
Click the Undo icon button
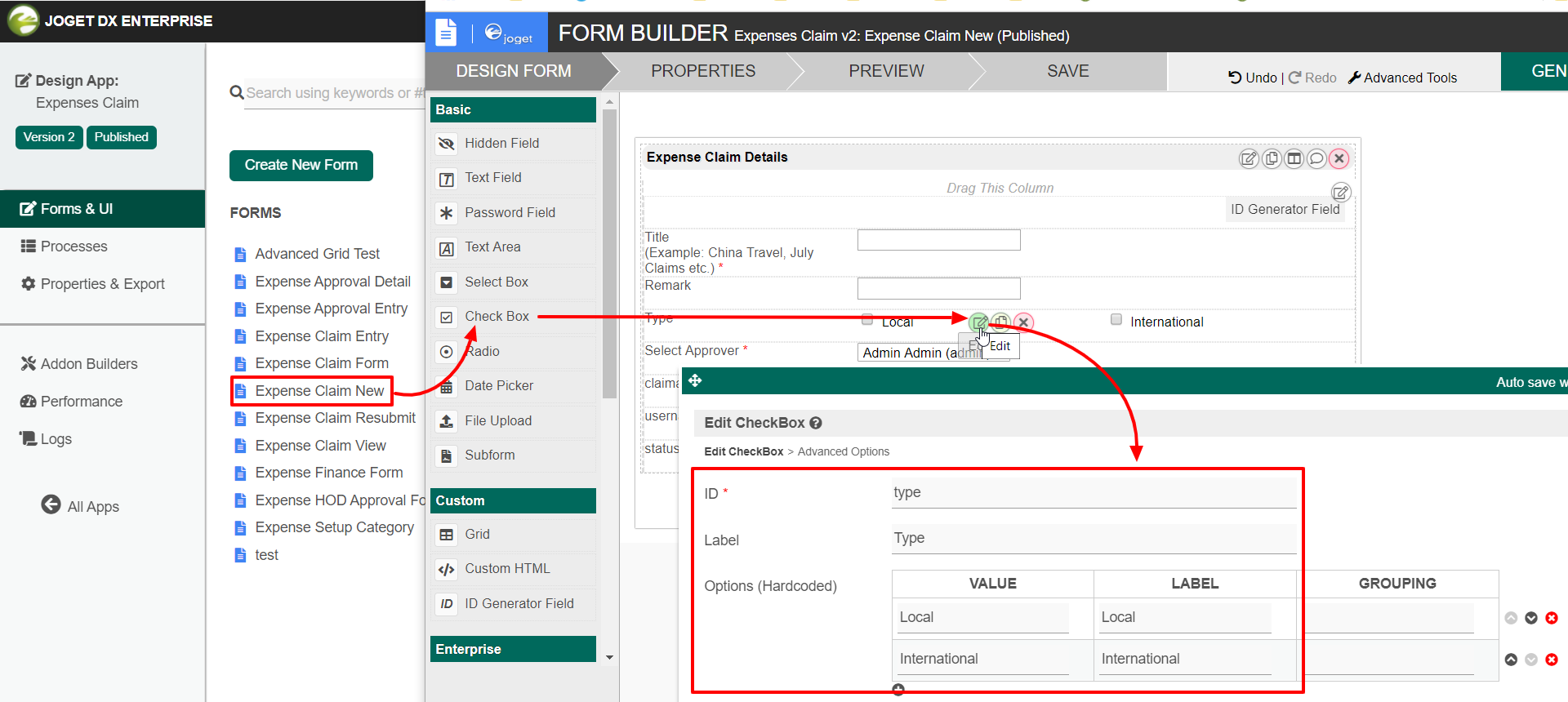[1253, 78]
